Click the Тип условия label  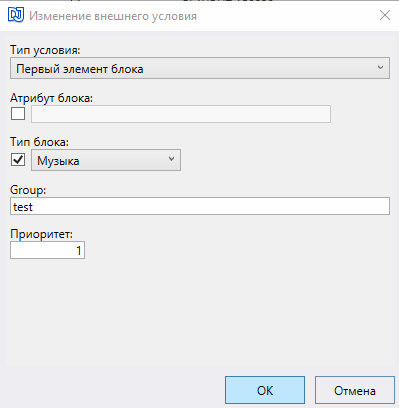click(x=45, y=50)
